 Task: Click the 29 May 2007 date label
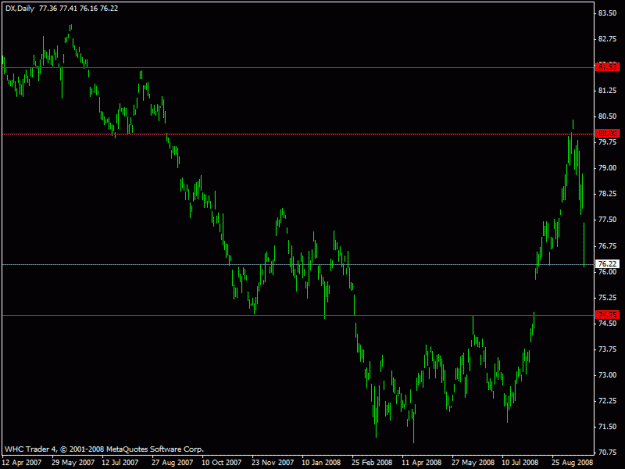coord(73,463)
